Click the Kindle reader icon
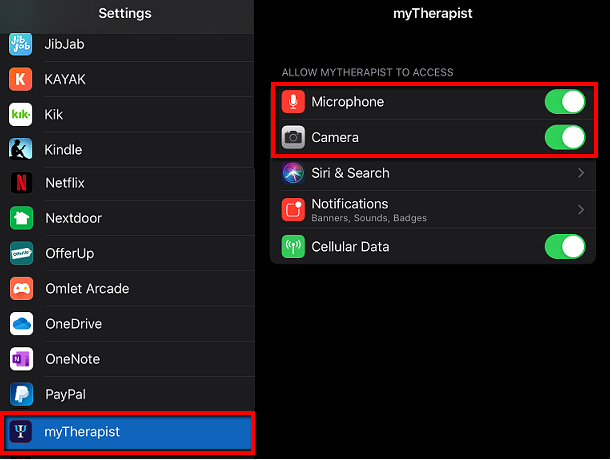 point(20,149)
